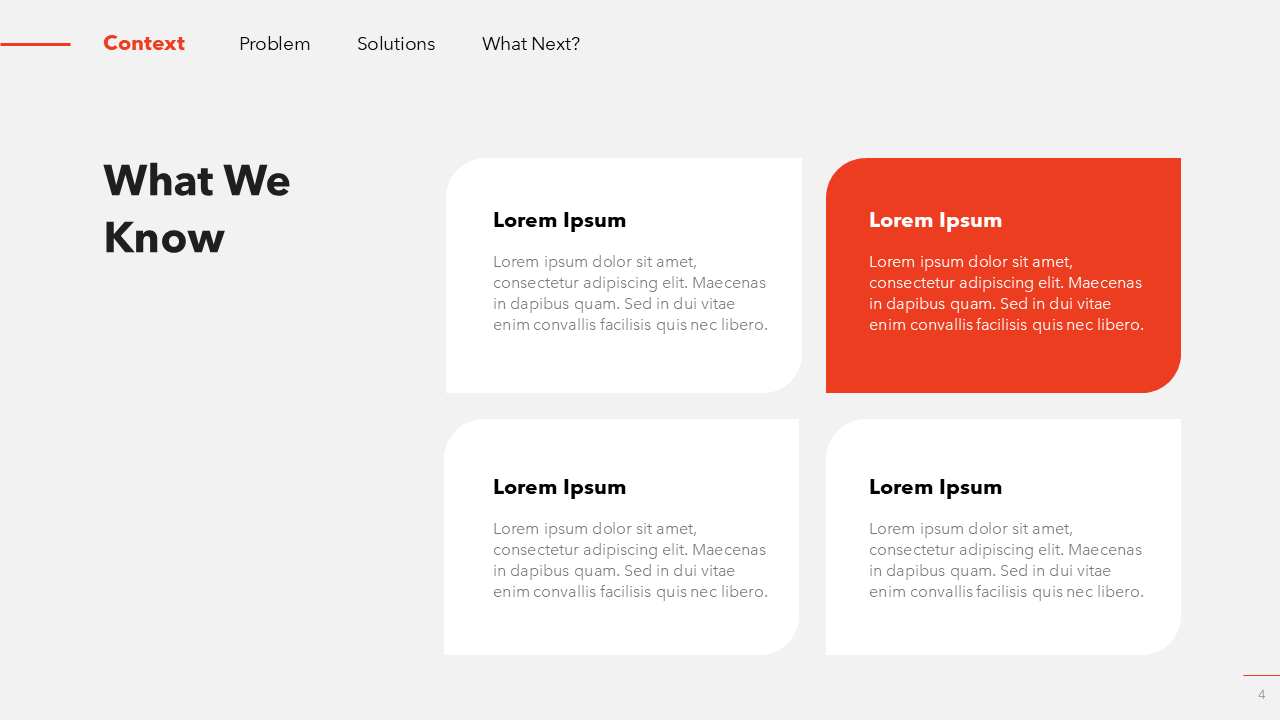This screenshot has width=1280, height=720.
Task: Go to the Solutions tab
Action: [x=396, y=44]
